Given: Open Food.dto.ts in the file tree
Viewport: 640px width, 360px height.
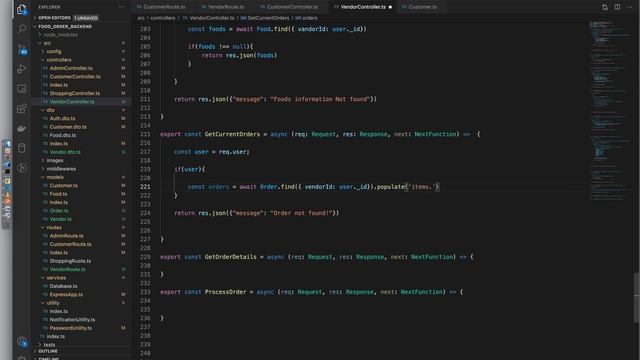Looking at the screenshot, I should pyautogui.click(x=63, y=135).
